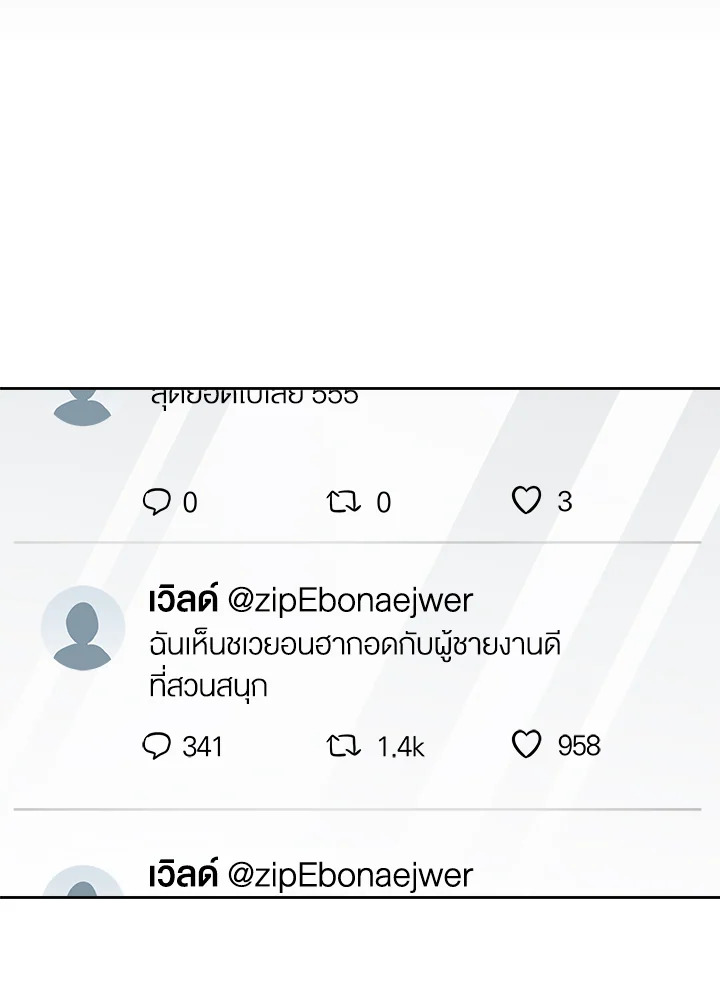The image size is (720, 998).
Task: Open @zipEbonaejwer handle in middle post
Action: coord(350,601)
